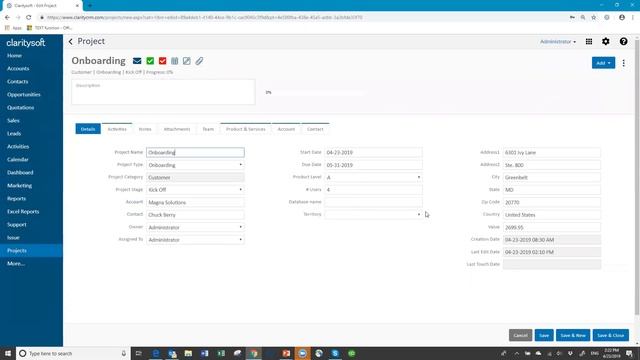The image size is (640, 360).
Task: Click the Database name field
Action: pyautogui.click(x=373, y=202)
